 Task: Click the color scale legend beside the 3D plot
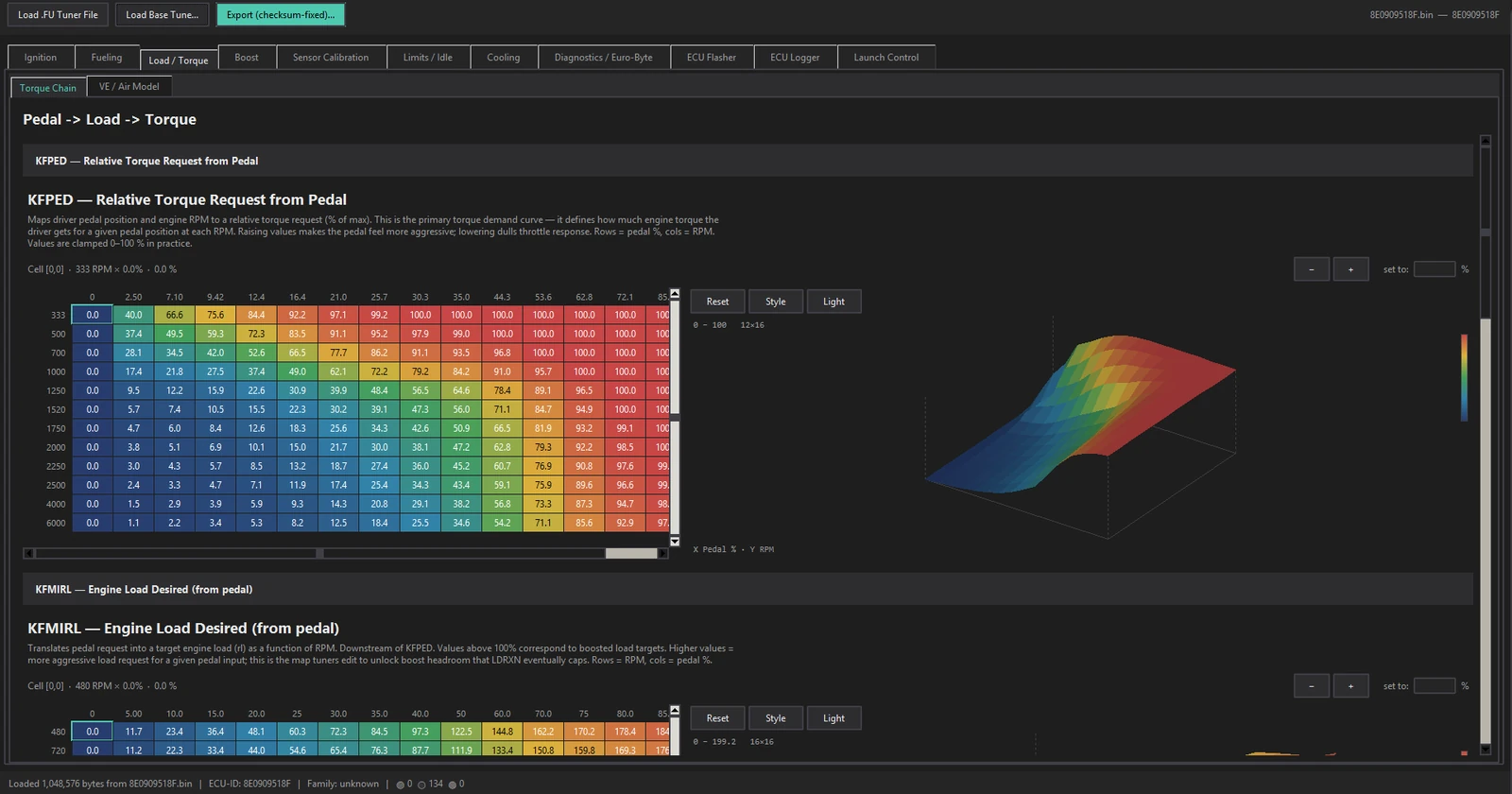(x=1464, y=378)
